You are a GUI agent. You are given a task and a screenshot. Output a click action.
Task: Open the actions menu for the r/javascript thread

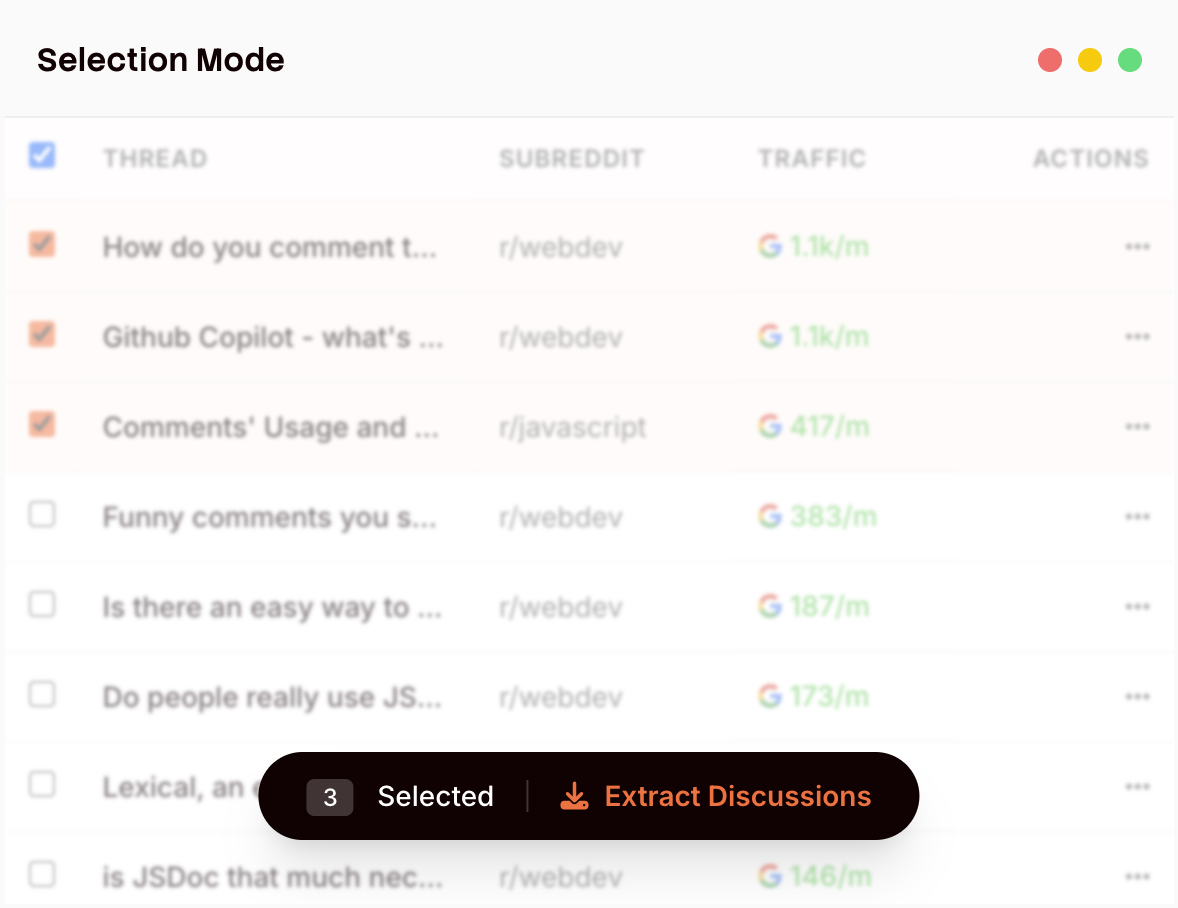click(1138, 427)
